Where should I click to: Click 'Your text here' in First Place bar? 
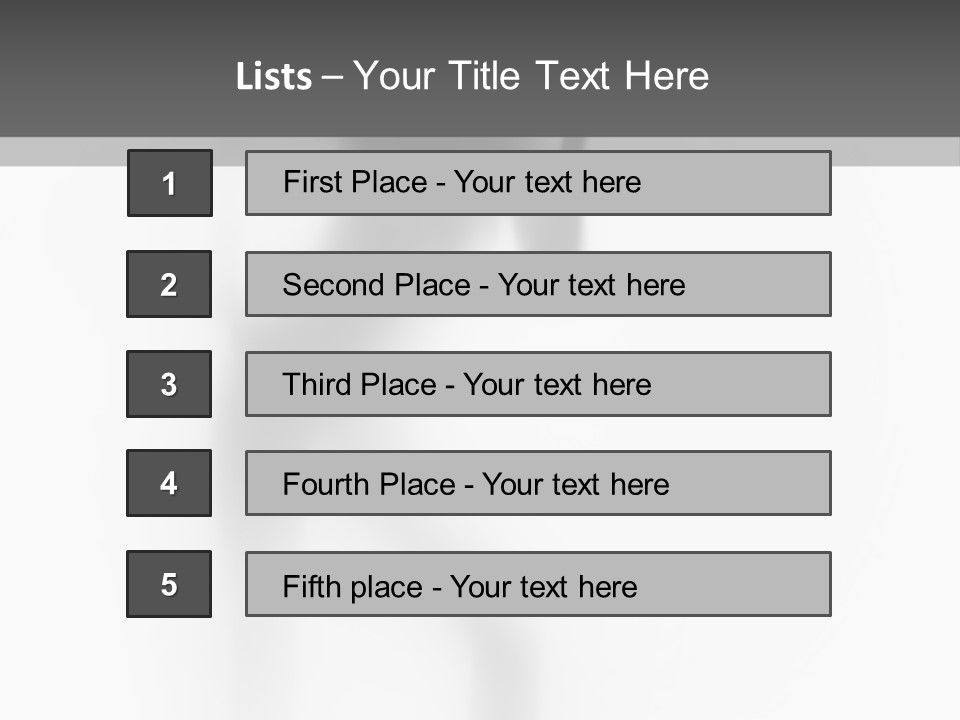[x=547, y=182]
